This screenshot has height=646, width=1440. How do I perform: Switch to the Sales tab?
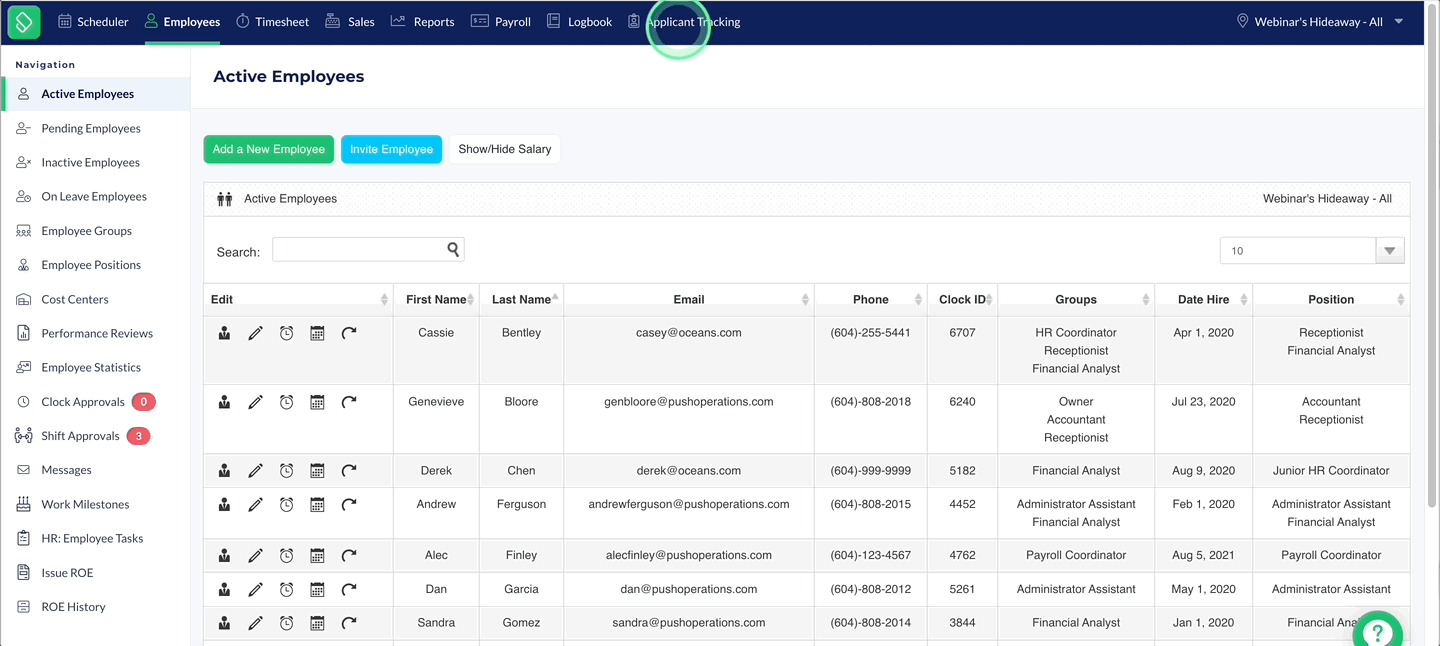pyautogui.click(x=350, y=22)
